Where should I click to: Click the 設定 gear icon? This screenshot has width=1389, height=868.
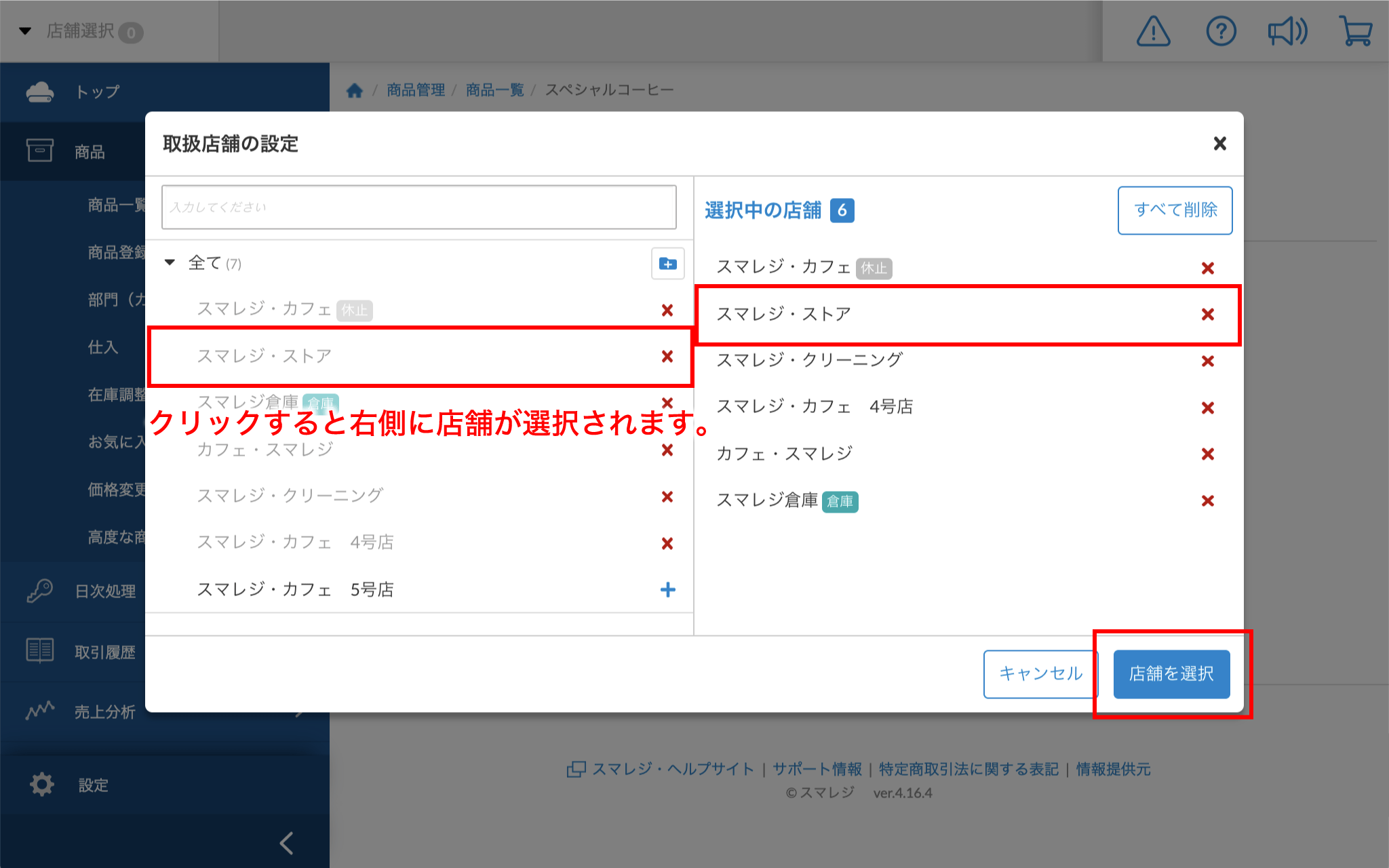(x=42, y=785)
